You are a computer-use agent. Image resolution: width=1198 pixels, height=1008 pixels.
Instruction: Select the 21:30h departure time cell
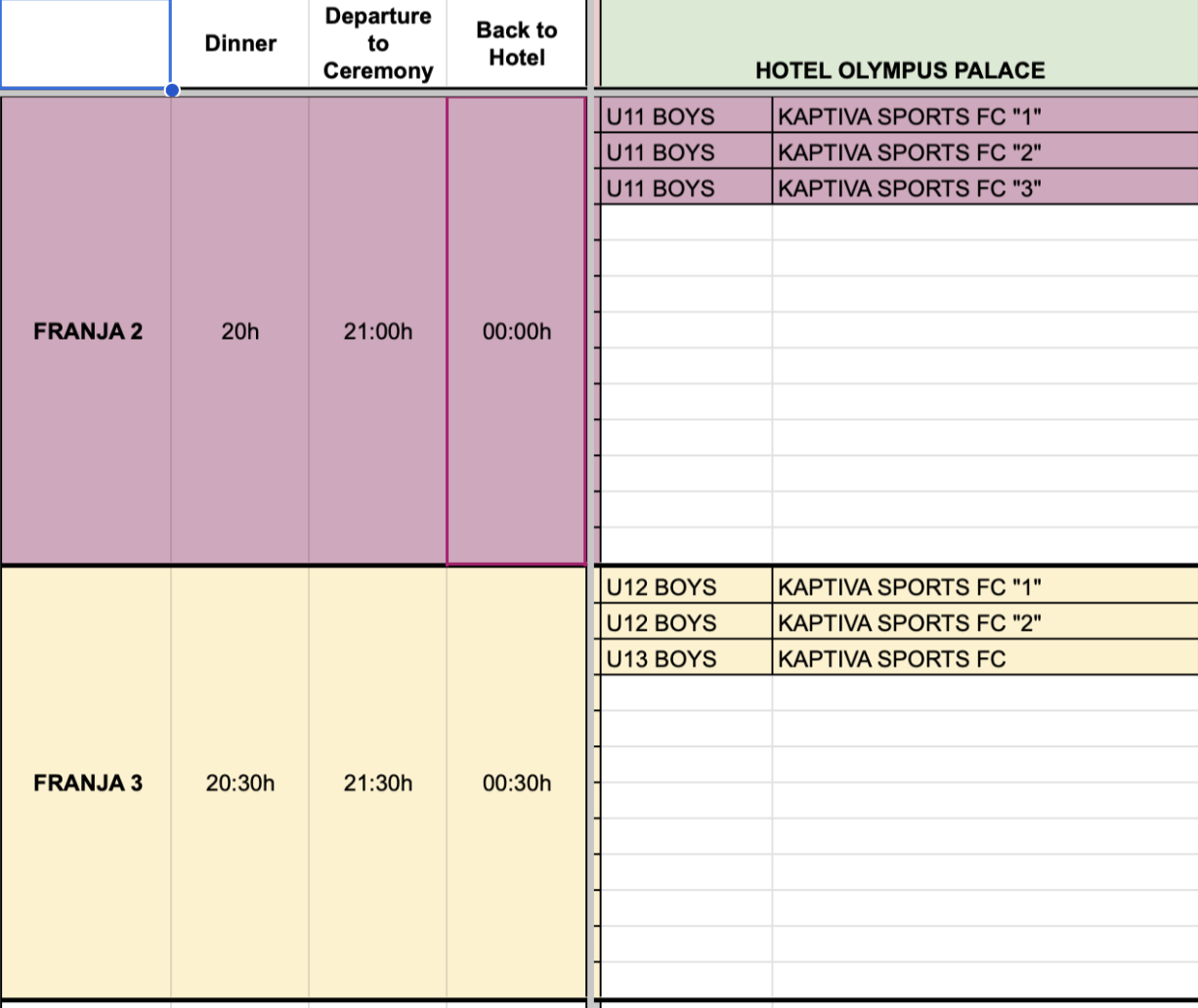click(x=378, y=782)
